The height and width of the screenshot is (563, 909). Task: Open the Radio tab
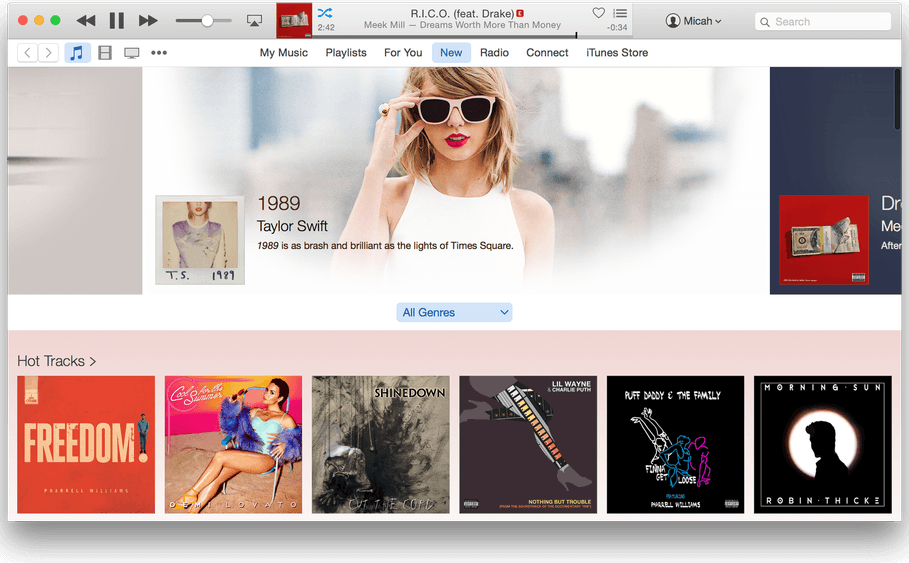(x=495, y=53)
